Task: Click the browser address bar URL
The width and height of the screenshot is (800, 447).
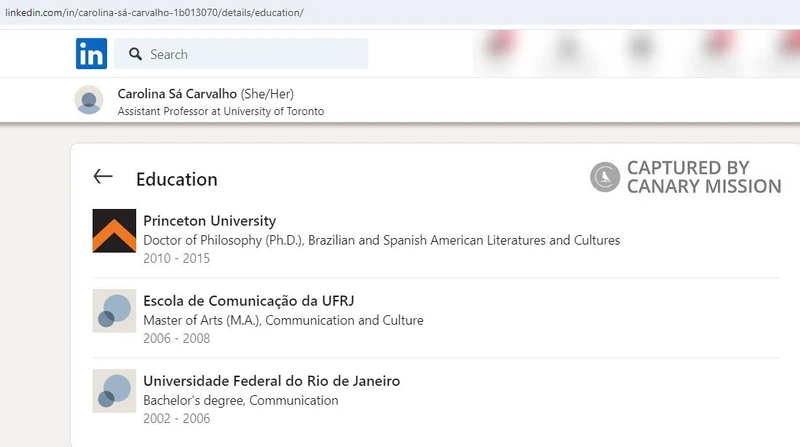Action: pyautogui.click(x=154, y=13)
